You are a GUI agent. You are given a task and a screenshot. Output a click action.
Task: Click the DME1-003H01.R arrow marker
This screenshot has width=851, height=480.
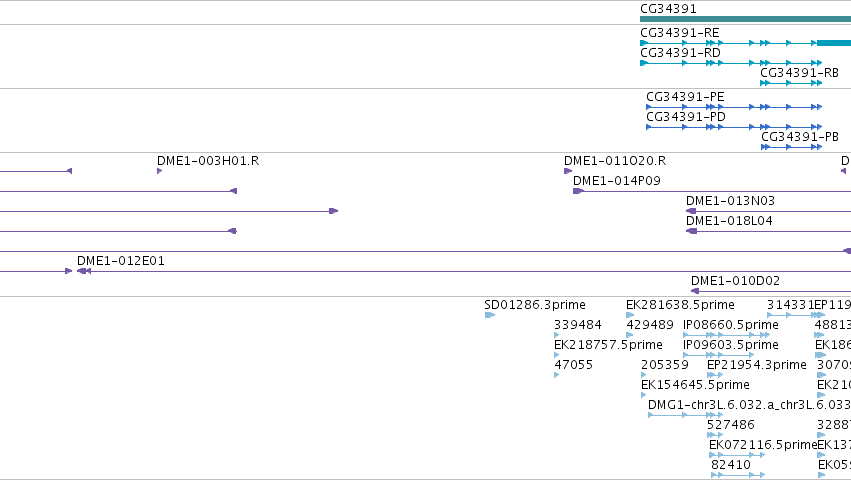160,171
